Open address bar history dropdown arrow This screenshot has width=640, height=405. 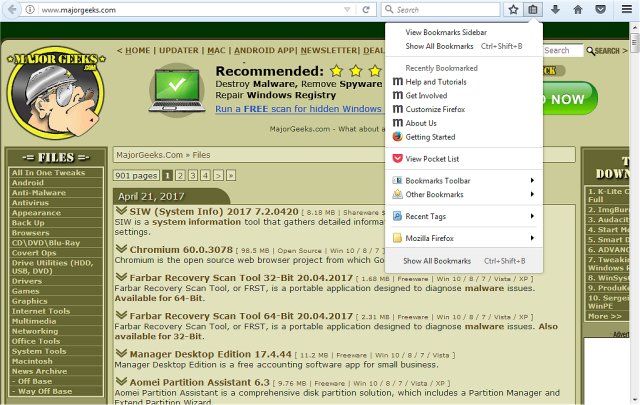pyautogui.click(x=347, y=10)
